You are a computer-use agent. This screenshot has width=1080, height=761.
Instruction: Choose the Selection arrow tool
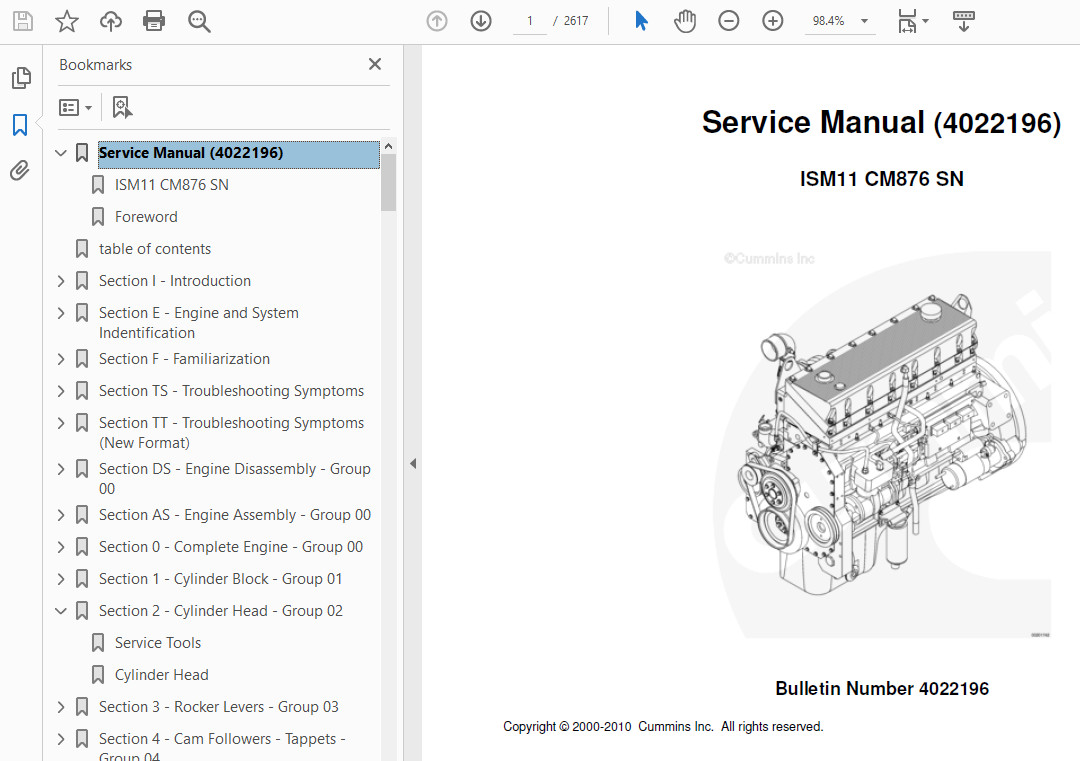(641, 21)
